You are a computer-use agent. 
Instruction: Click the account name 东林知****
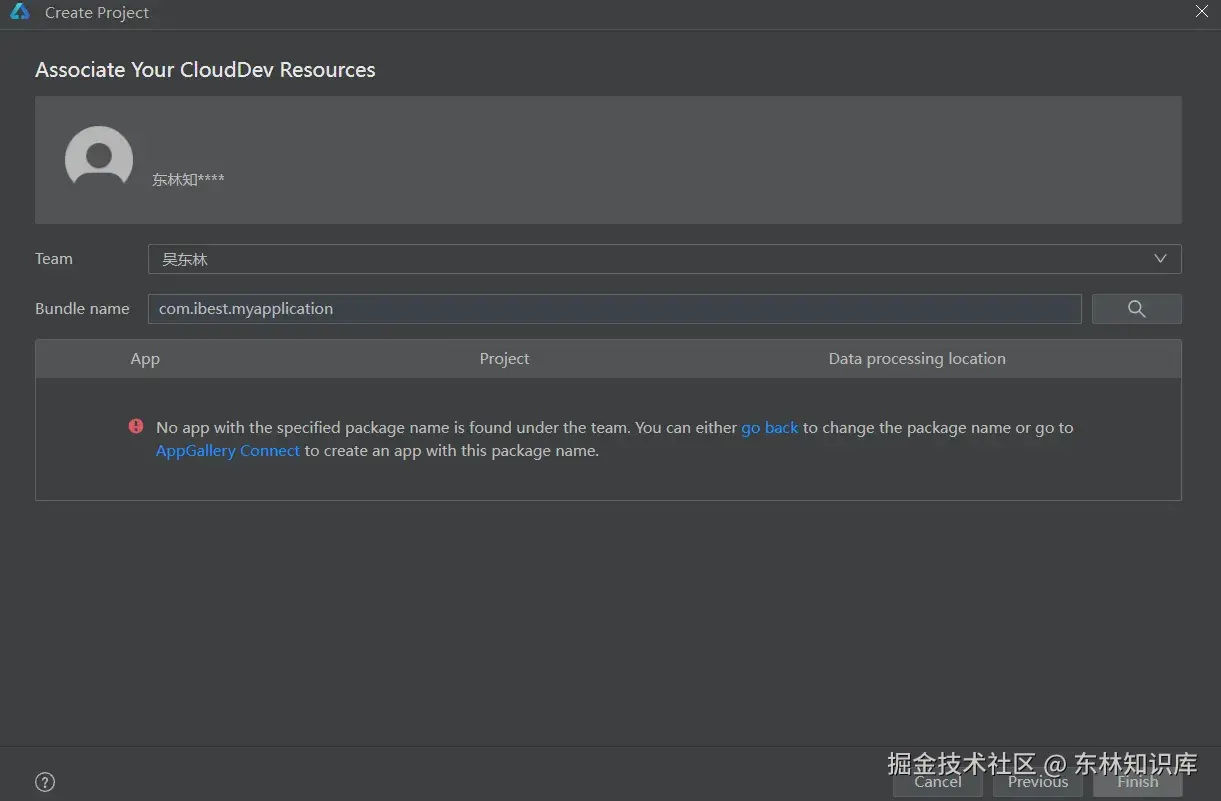[188, 180]
